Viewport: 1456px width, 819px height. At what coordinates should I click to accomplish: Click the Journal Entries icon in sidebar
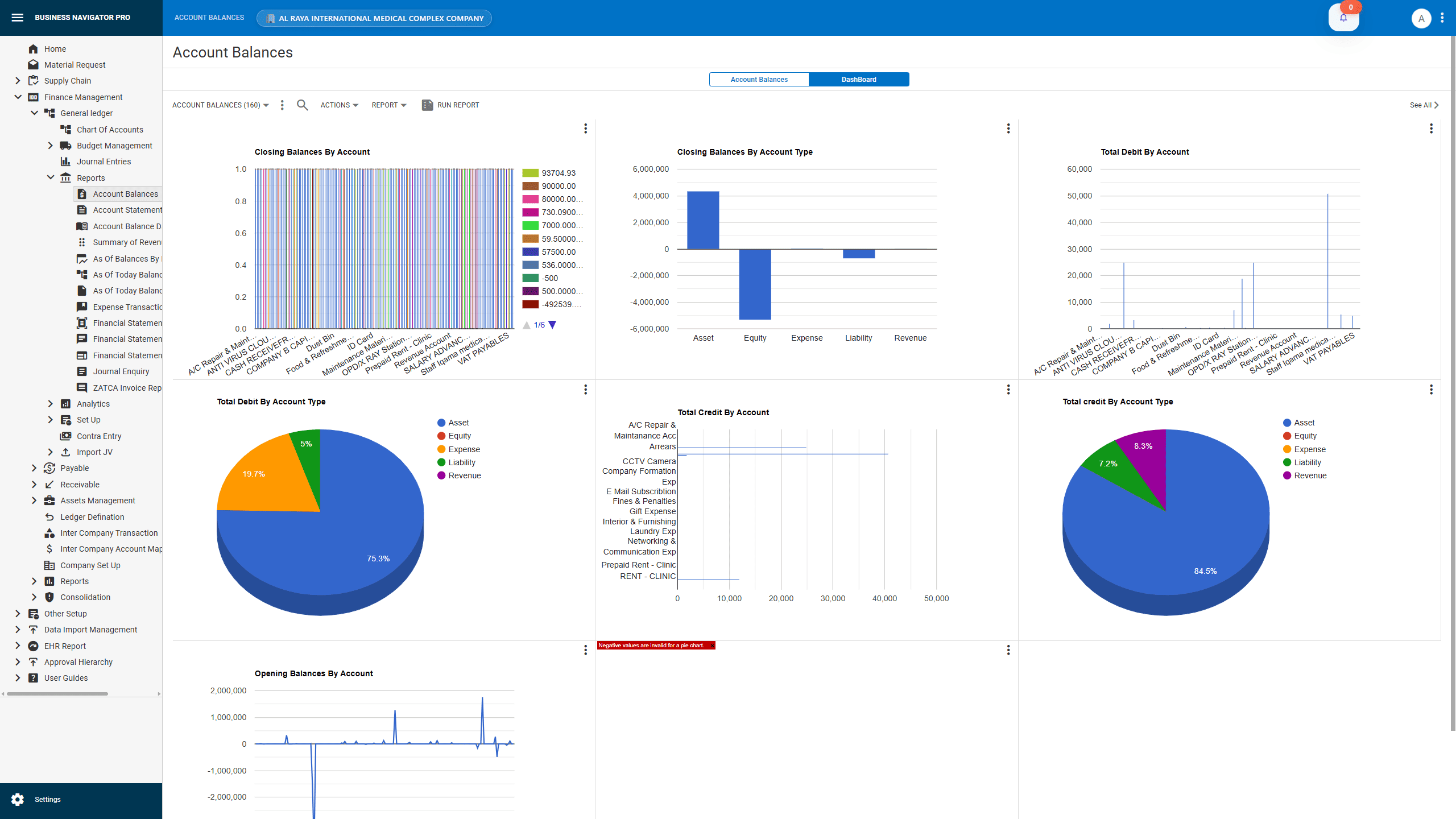65,162
